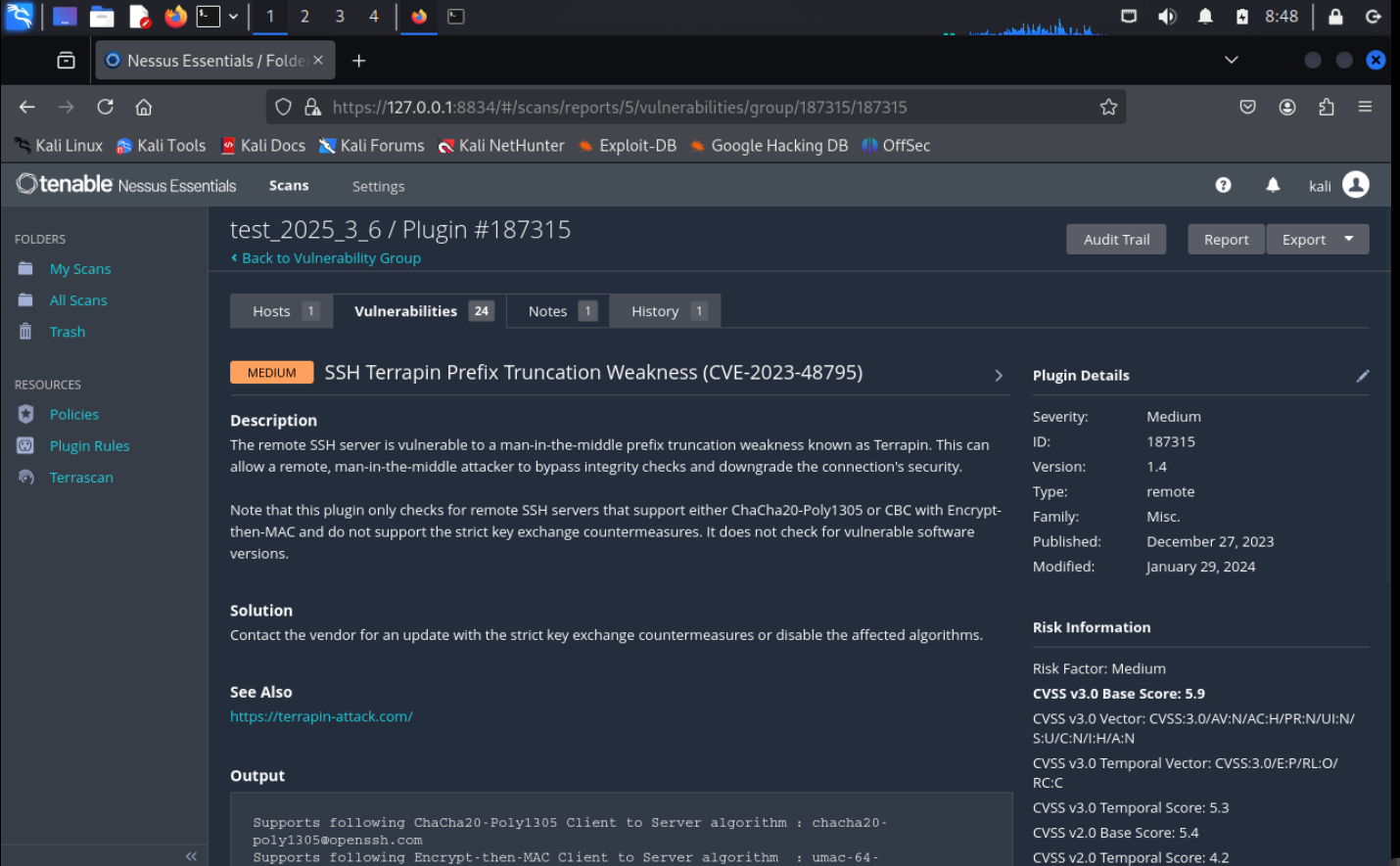Open the Settings menu in Nessus
Screen dimensions: 1400x866
click(378, 186)
